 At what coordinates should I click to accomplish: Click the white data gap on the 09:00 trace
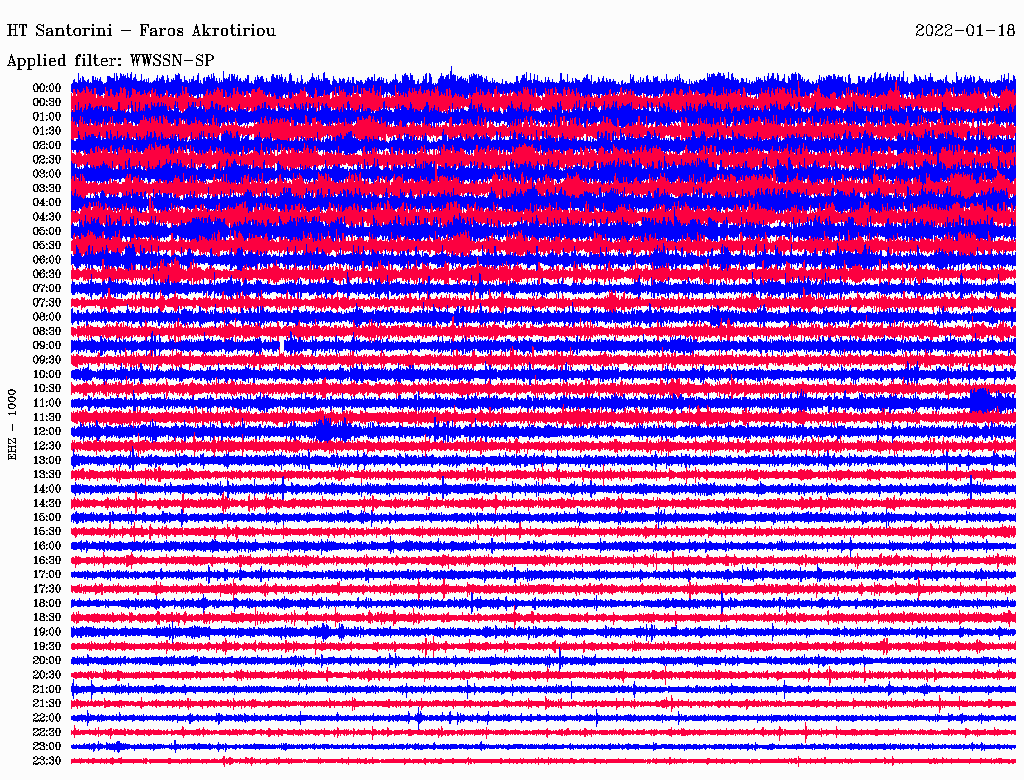(281, 344)
